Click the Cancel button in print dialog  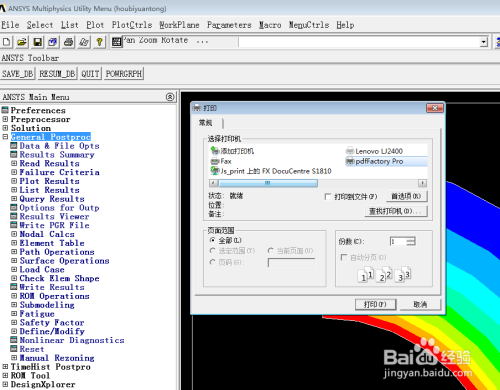420,304
